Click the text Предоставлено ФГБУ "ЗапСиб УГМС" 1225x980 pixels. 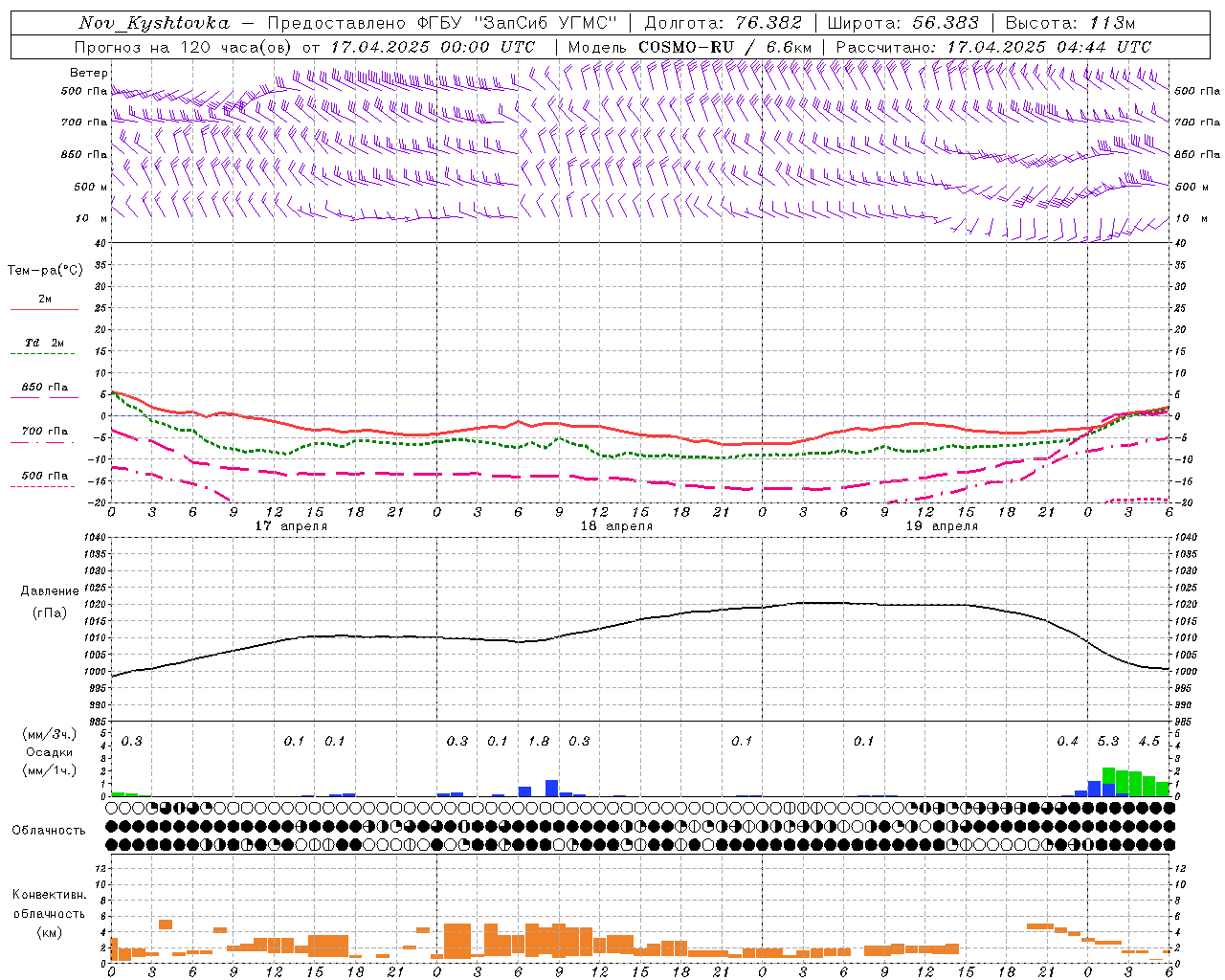pyautogui.click(x=442, y=23)
